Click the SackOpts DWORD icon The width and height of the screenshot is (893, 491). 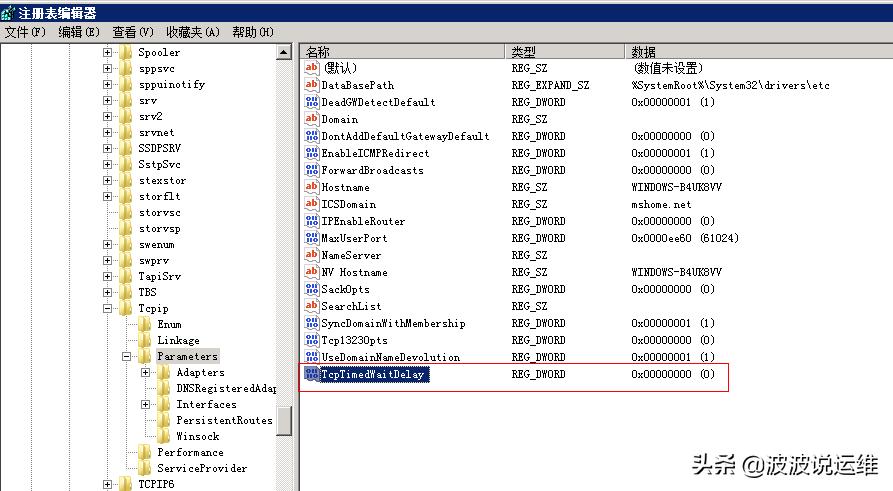(x=312, y=289)
